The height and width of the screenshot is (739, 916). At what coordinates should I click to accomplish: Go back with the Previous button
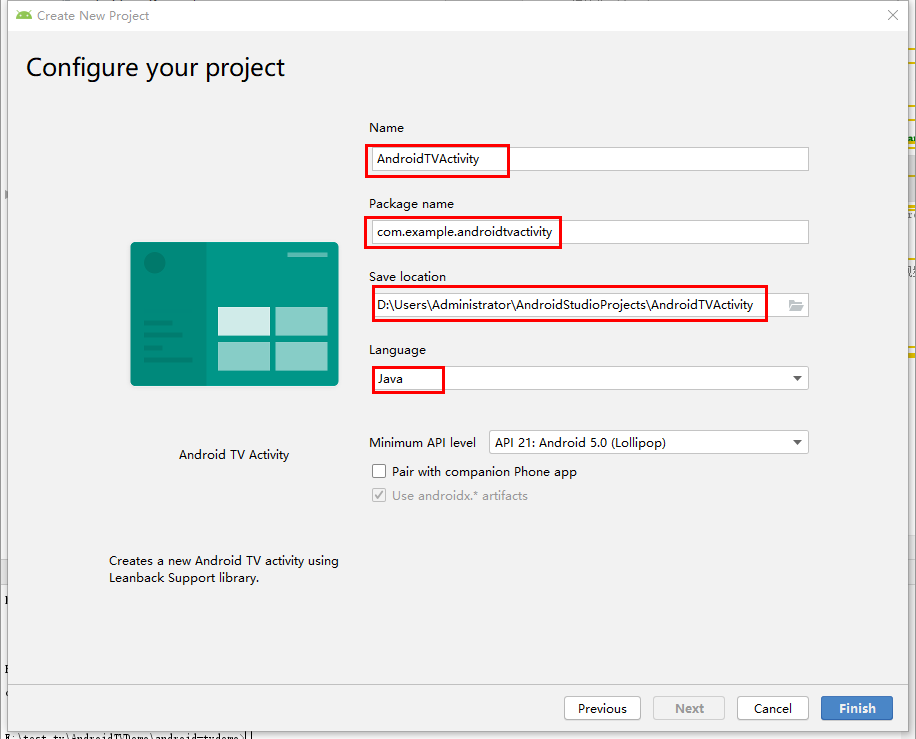coord(602,708)
